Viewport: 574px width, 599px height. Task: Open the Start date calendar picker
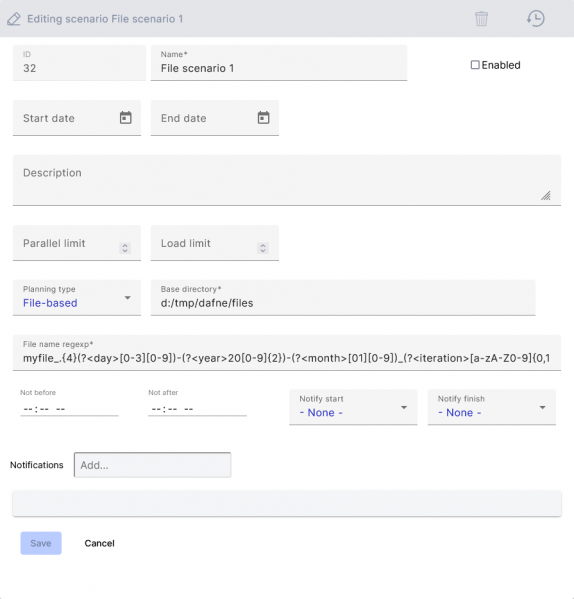[126, 118]
